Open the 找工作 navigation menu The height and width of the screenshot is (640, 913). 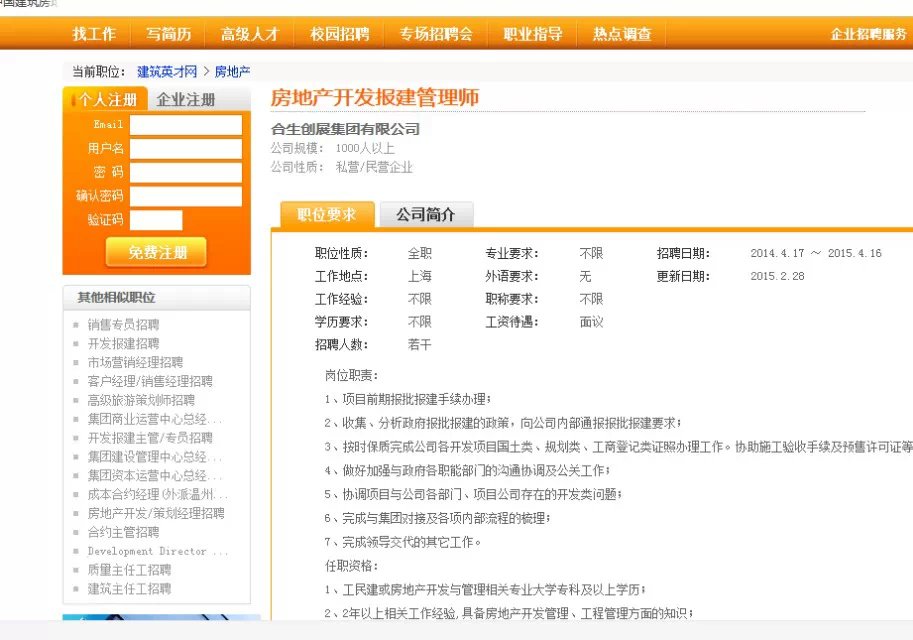click(94, 34)
